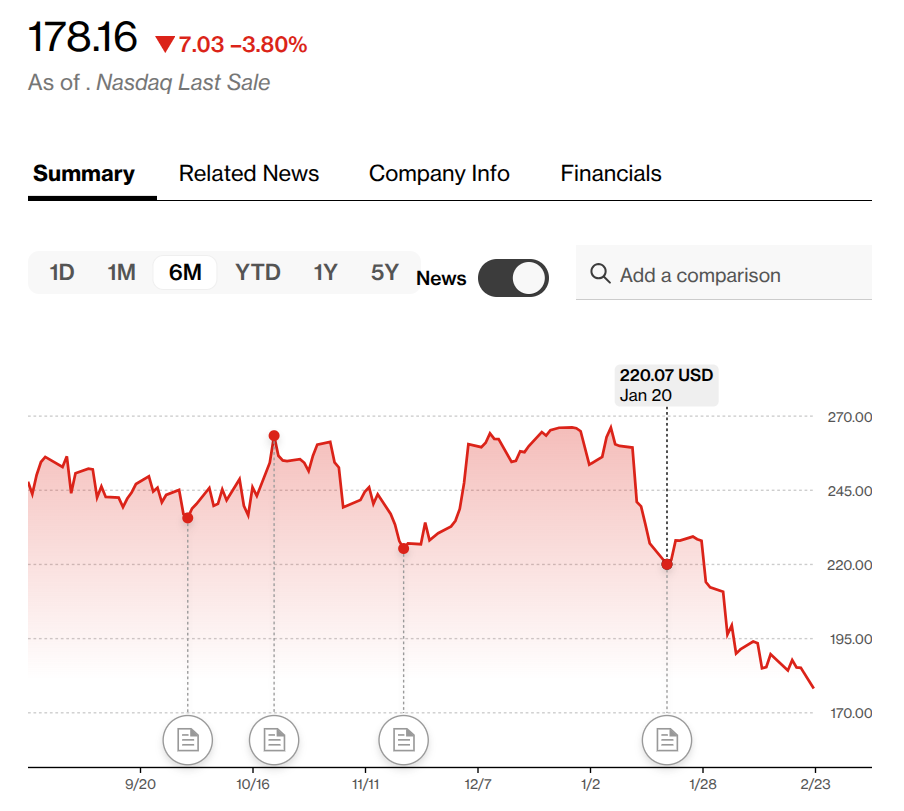The width and height of the screenshot is (904, 811).
Task: Click the search magnifier icon
Action: pos(600,274)
